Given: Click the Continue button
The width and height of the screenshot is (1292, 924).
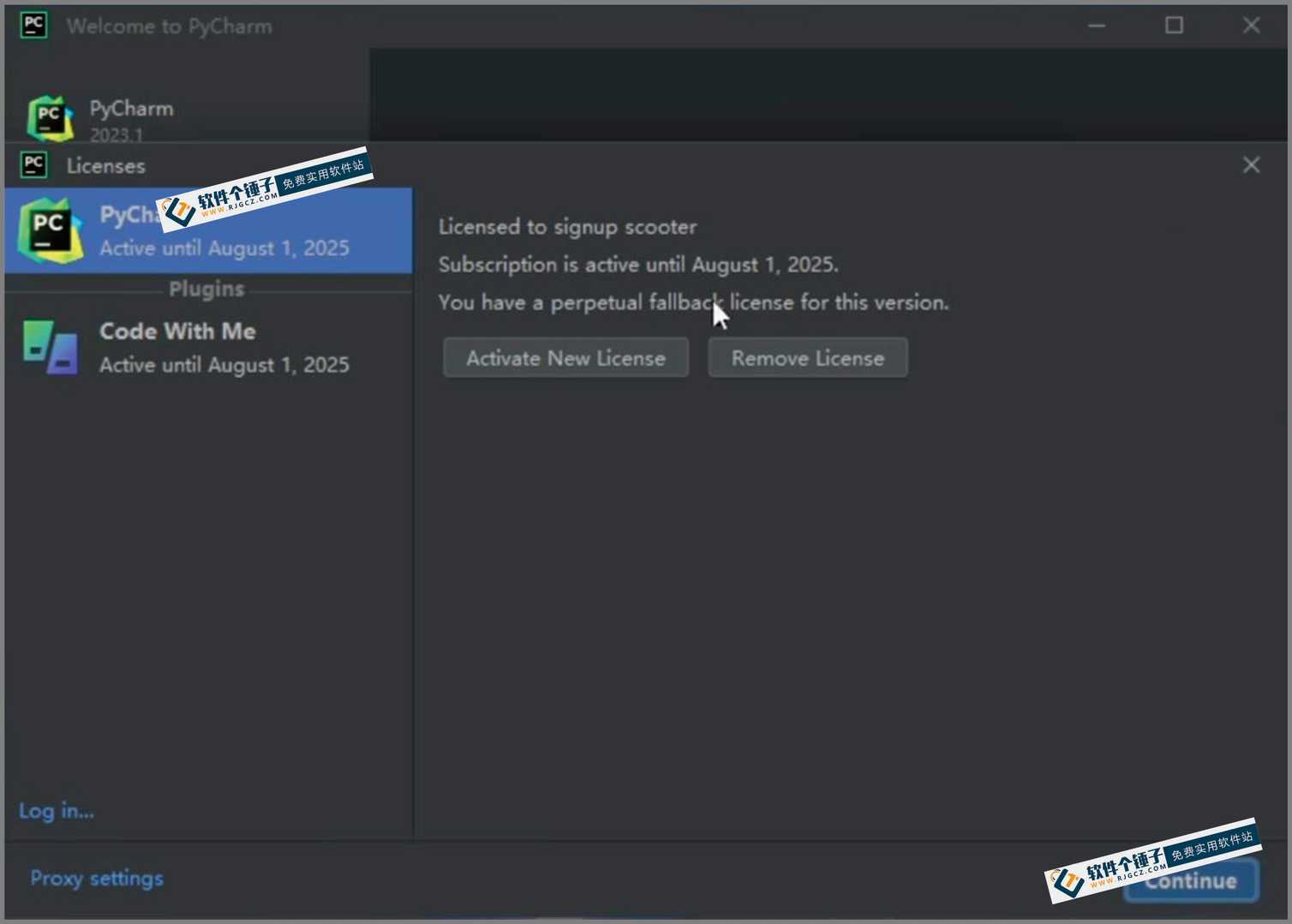Looking at the screenshot, I should pos(1191,880).
